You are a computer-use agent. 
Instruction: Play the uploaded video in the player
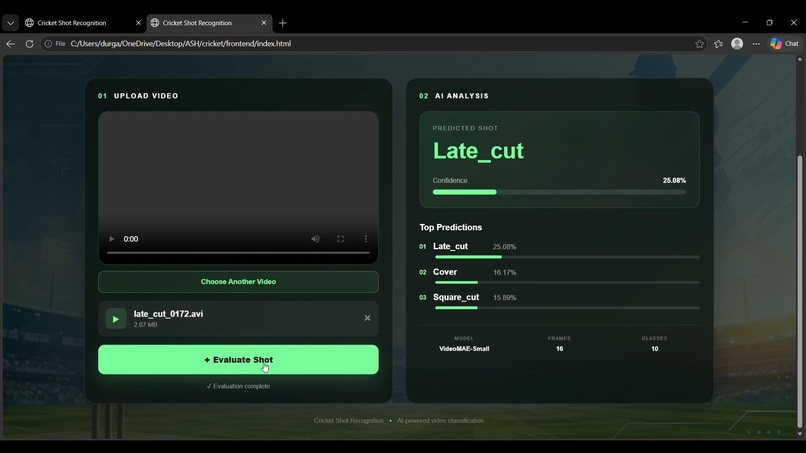112,239
